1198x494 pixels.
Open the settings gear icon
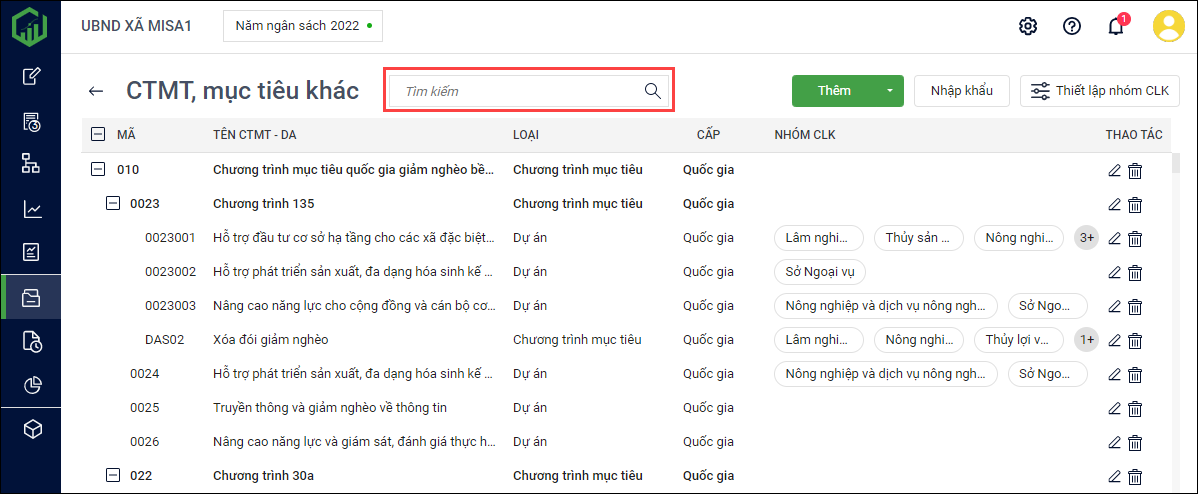(x=1028, y=26)
